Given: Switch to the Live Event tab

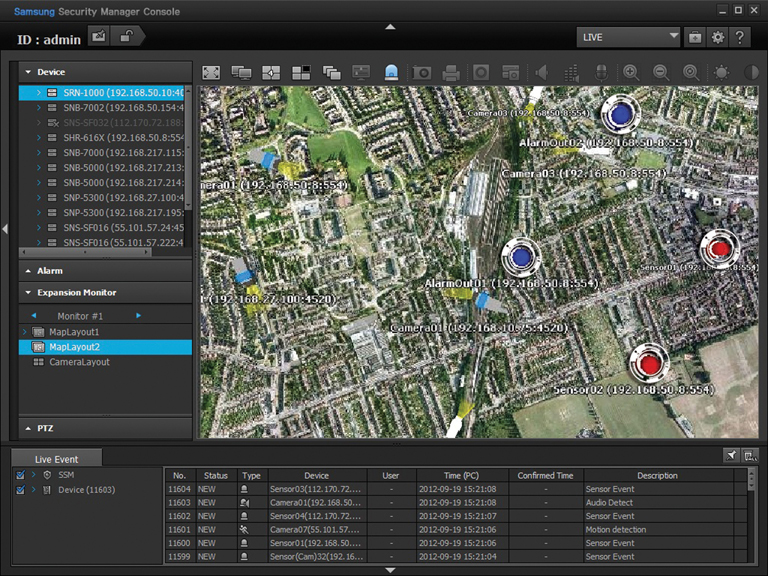Looking at the screenshot, I should click(56, 457).
